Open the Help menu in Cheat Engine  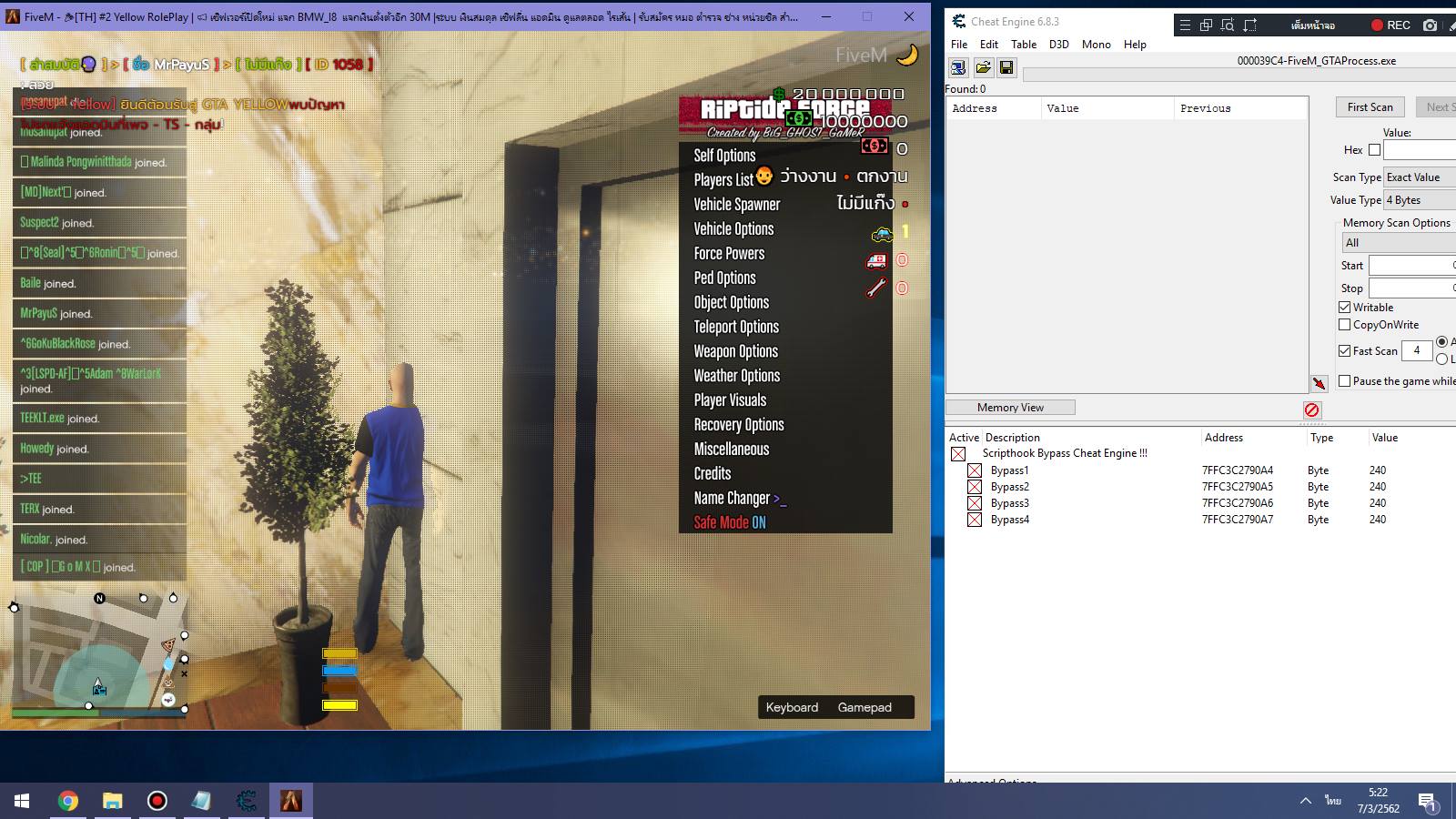(x=1135, y=45)
